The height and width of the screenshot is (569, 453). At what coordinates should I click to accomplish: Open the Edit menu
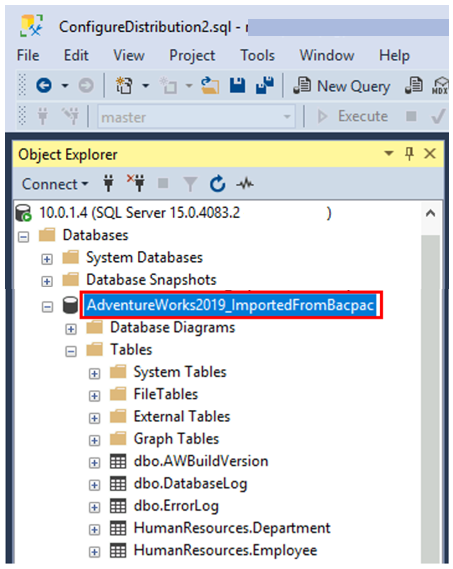pyautogui.click(x=76, y=56)
